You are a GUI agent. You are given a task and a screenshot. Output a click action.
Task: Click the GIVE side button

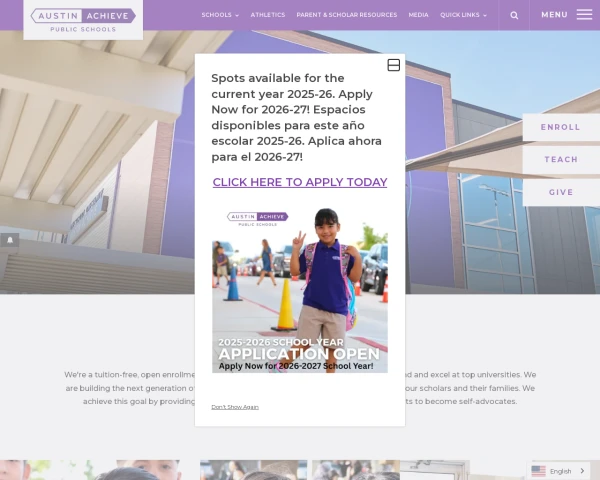coord(561,192)
